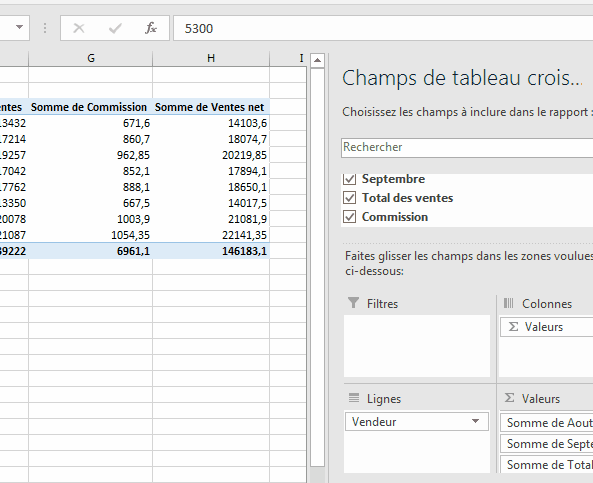Open the Vendeur field dropdown arrow
Image resolution: width=593 pixels, height=483 pixels.
(476, 421)
